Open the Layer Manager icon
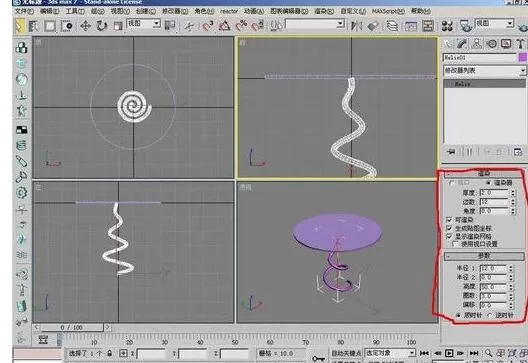This screenshot has width=528, height=363. pyautogui.click(x=392, y=26)
